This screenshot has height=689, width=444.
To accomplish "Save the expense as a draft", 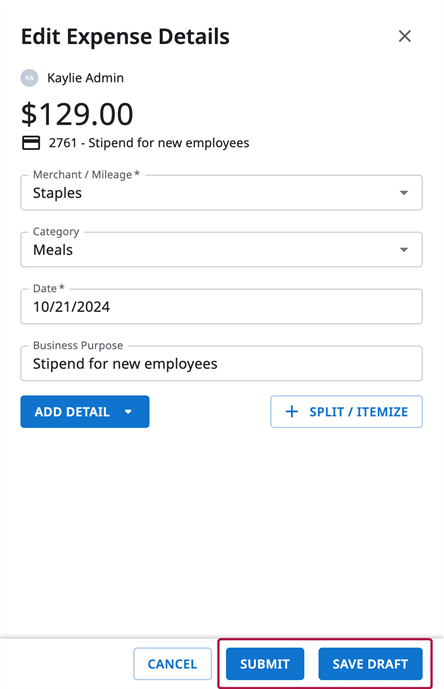I will tap(370, 664).
